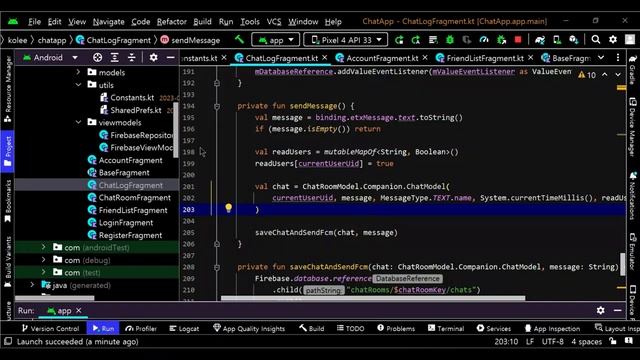Open IDE settings gear in main toolbar
The image size is (640, 360).
click(613, 40)
